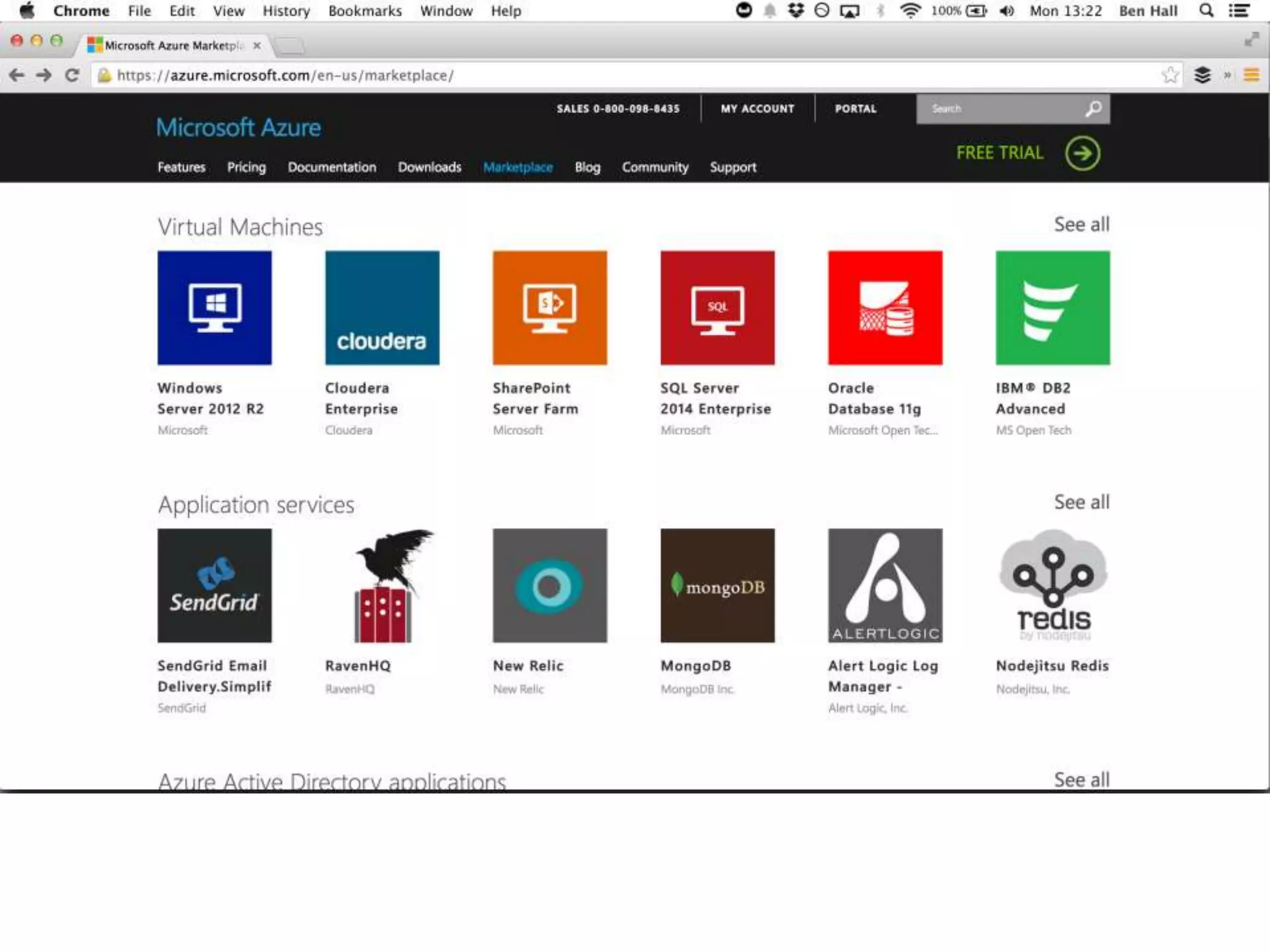Open the Chrome hamburger menu
Image resolution: width=1270 pixels, height=952 pixels.
pos(1251,75)
